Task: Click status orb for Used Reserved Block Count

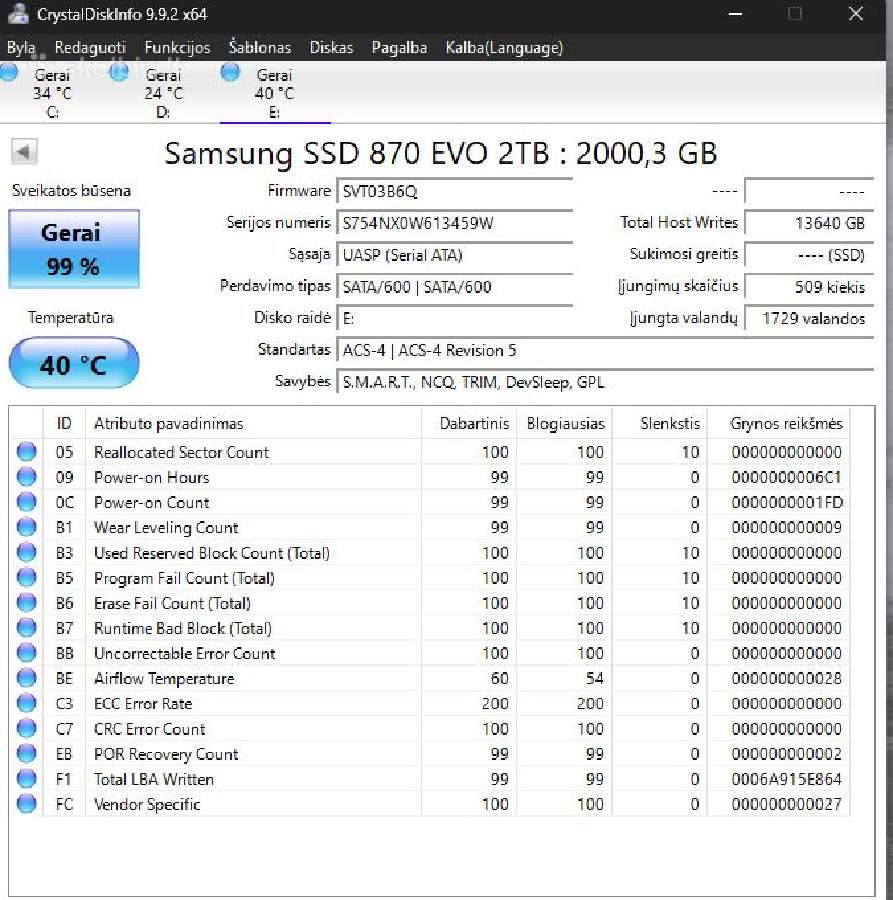Action: click(x=26, y=552)
